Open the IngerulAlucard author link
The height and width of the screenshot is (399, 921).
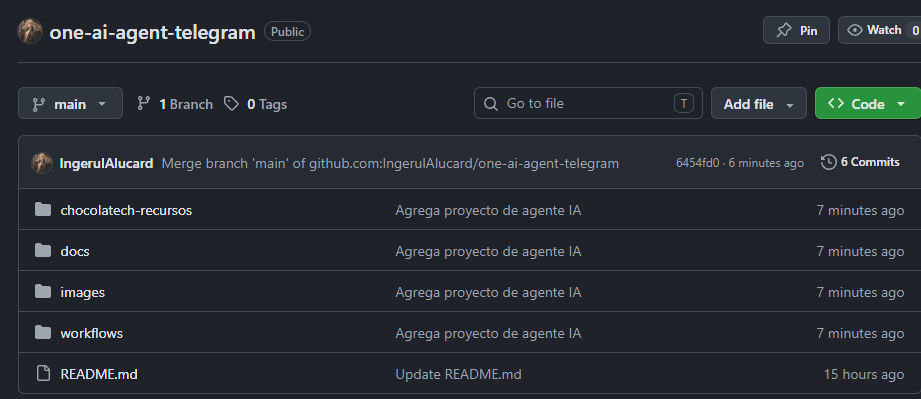[x=106, y=163]
